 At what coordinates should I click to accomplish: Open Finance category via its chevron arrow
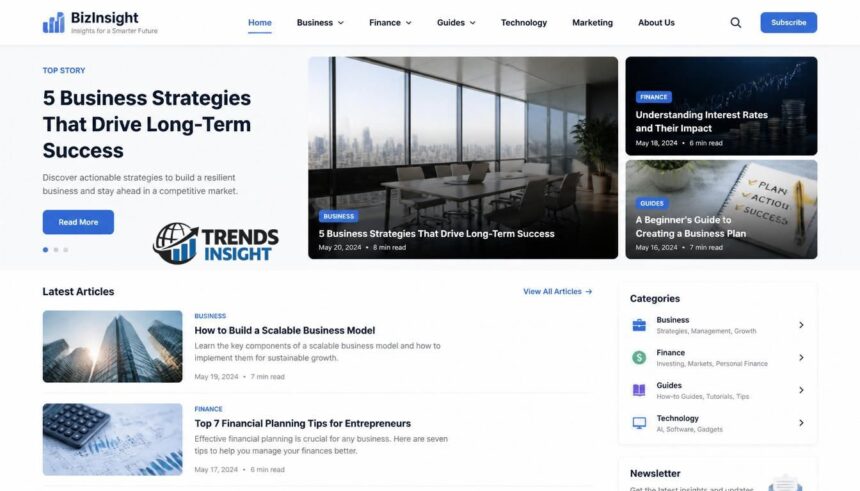[801, 358]
